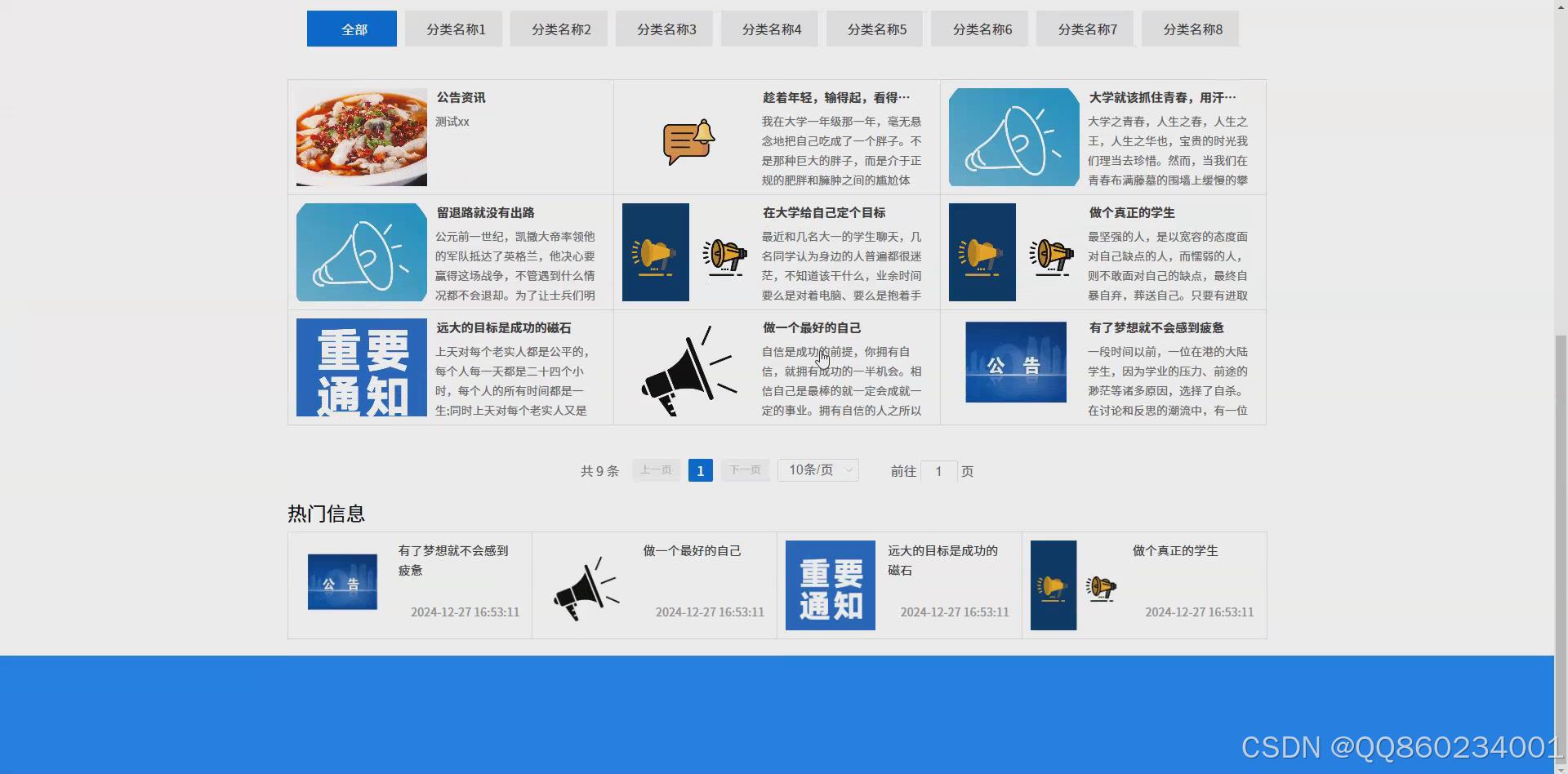The image size is (1568, 774).
Task: Focus the 前往 page number input
Action: (939, 471)
